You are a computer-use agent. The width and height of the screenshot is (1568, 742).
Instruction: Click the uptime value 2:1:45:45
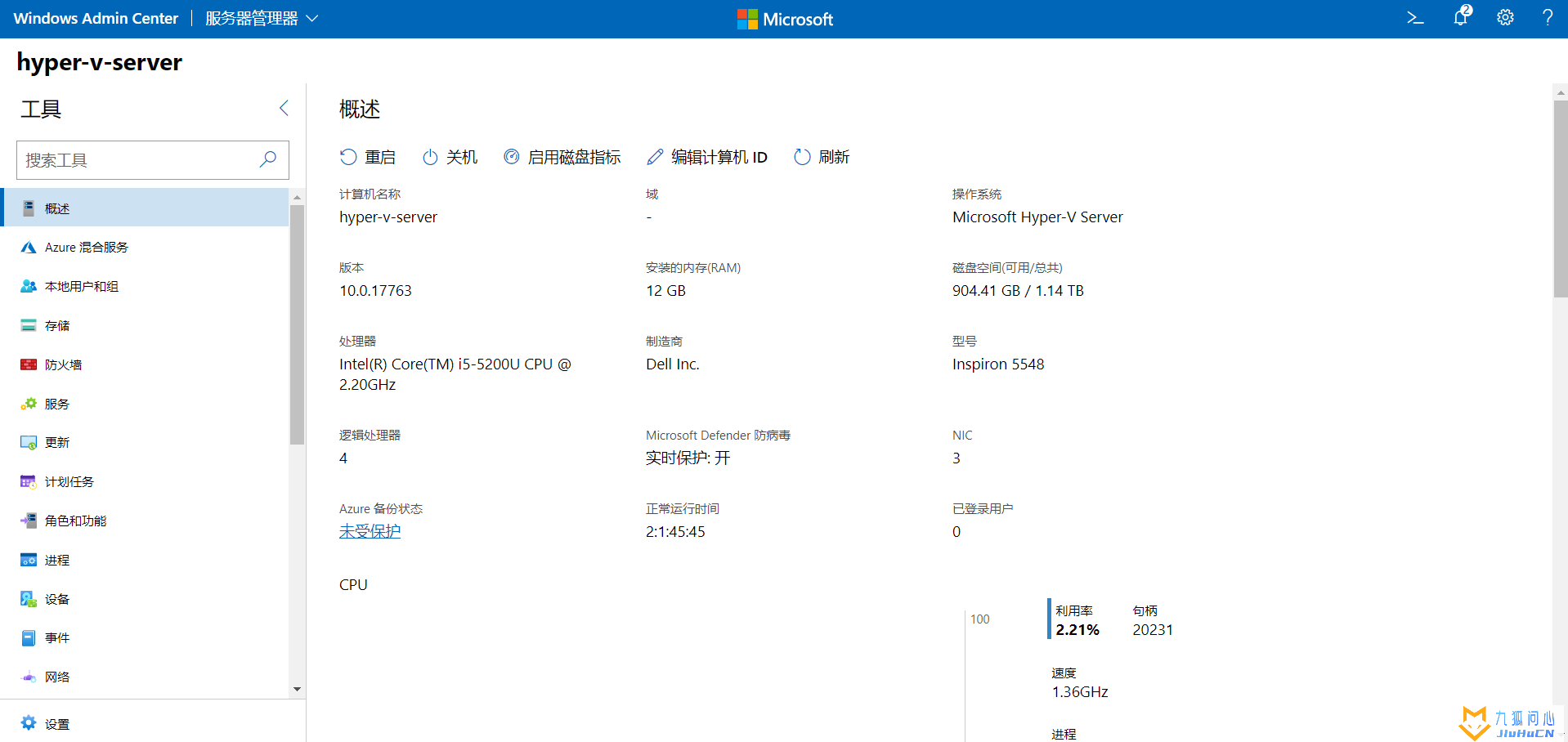tap(675, 532)
